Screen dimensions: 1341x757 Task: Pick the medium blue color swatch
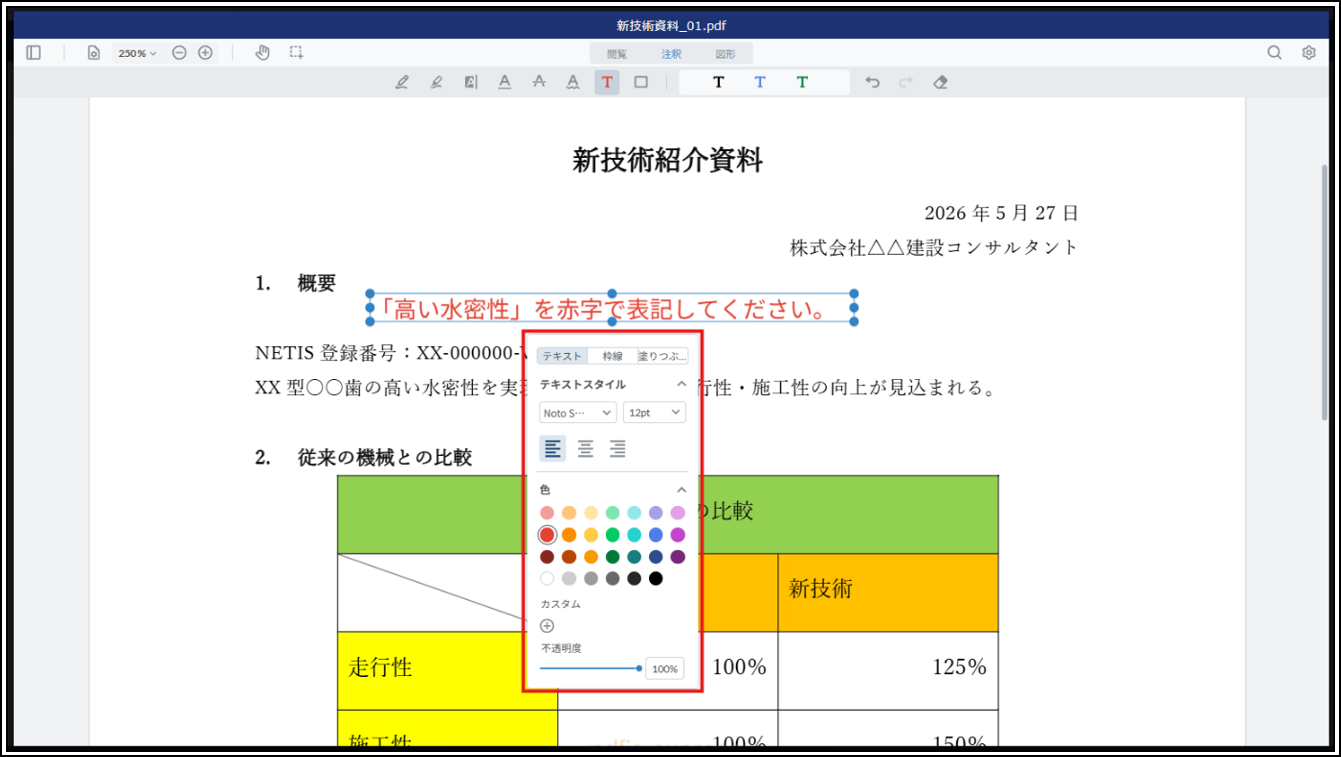tap(656, 535)
